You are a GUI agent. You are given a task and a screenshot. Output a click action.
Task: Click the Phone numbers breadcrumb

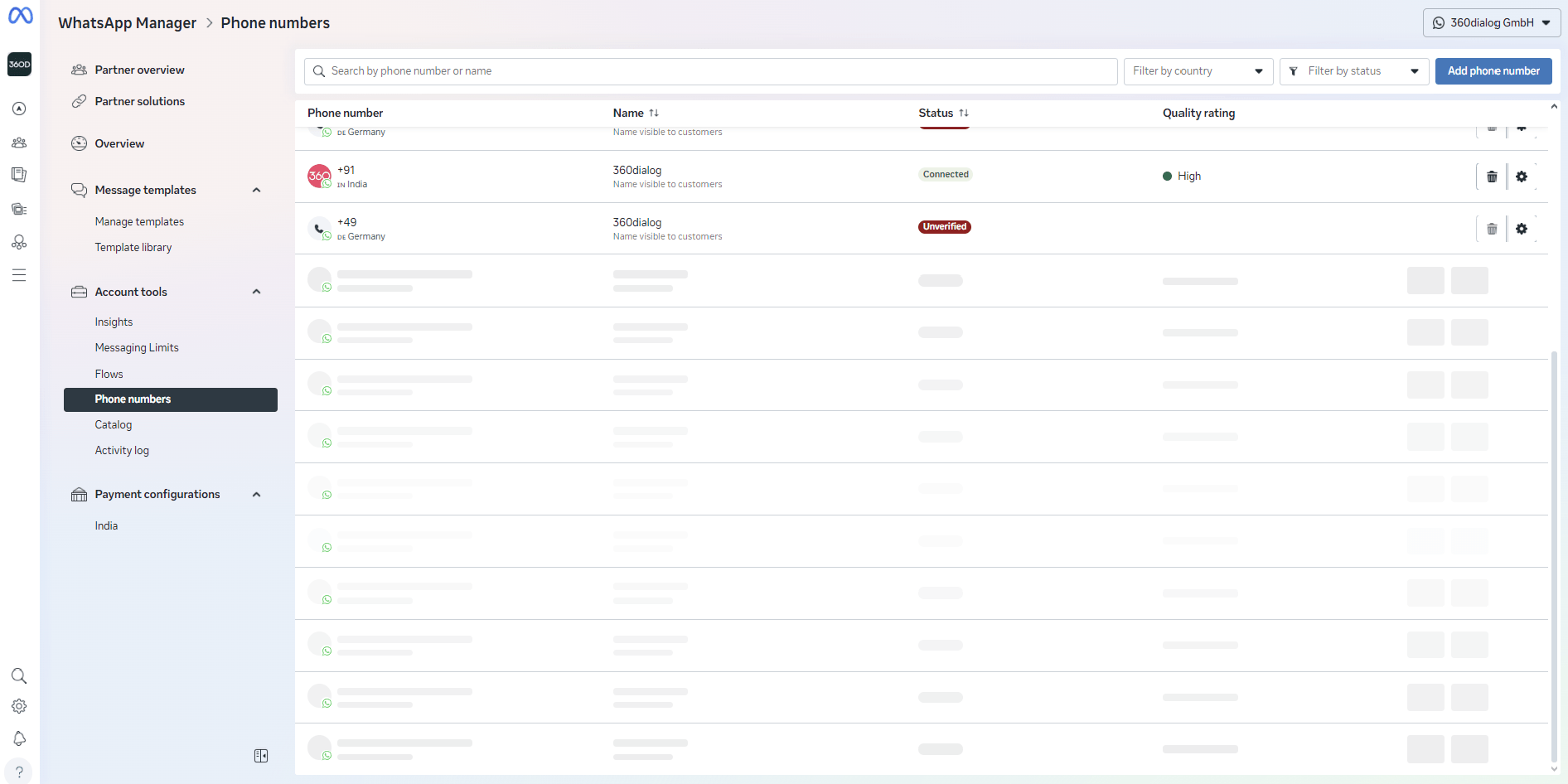coord(275,23)
